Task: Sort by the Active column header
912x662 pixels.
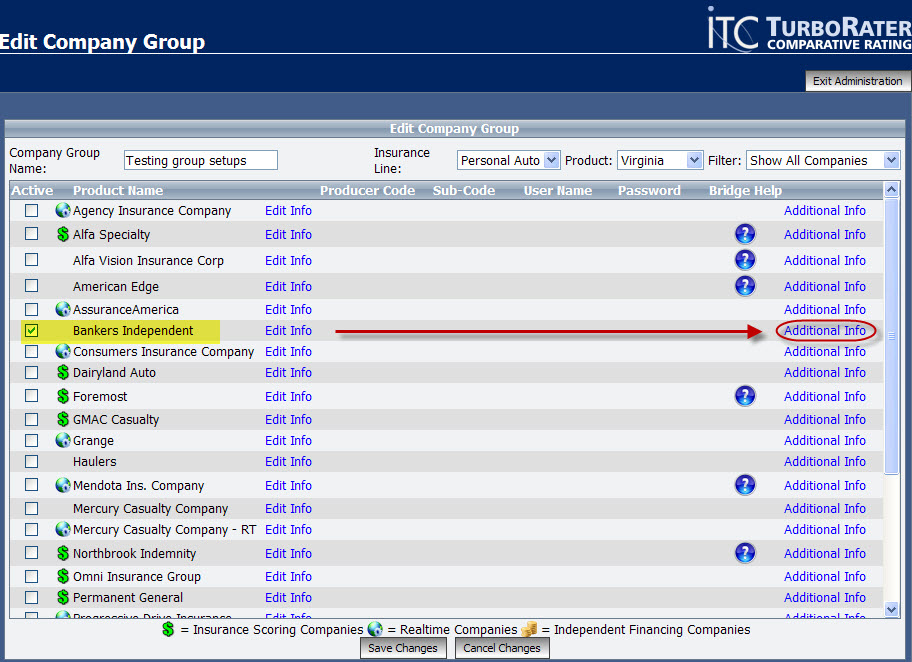Action: [x=32, y=190]
